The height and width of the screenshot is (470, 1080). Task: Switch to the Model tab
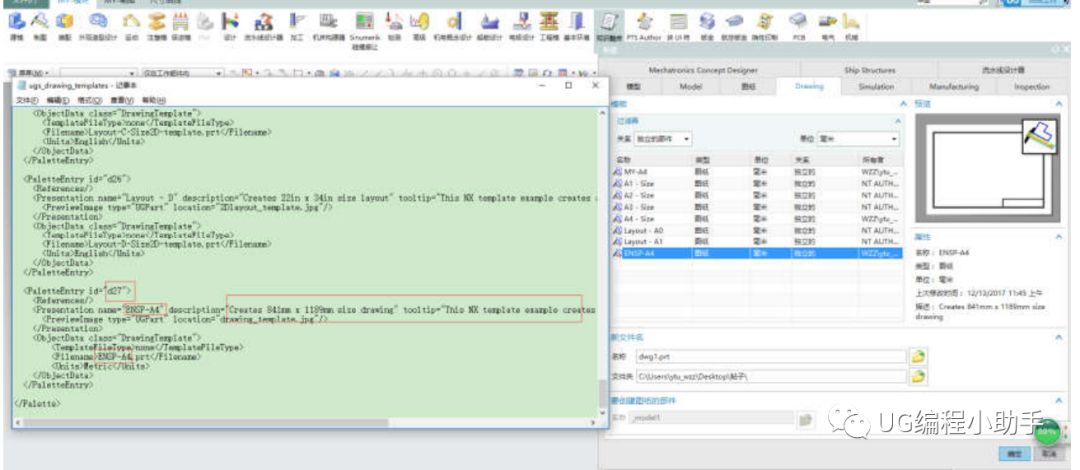click(x=691, y=87)
